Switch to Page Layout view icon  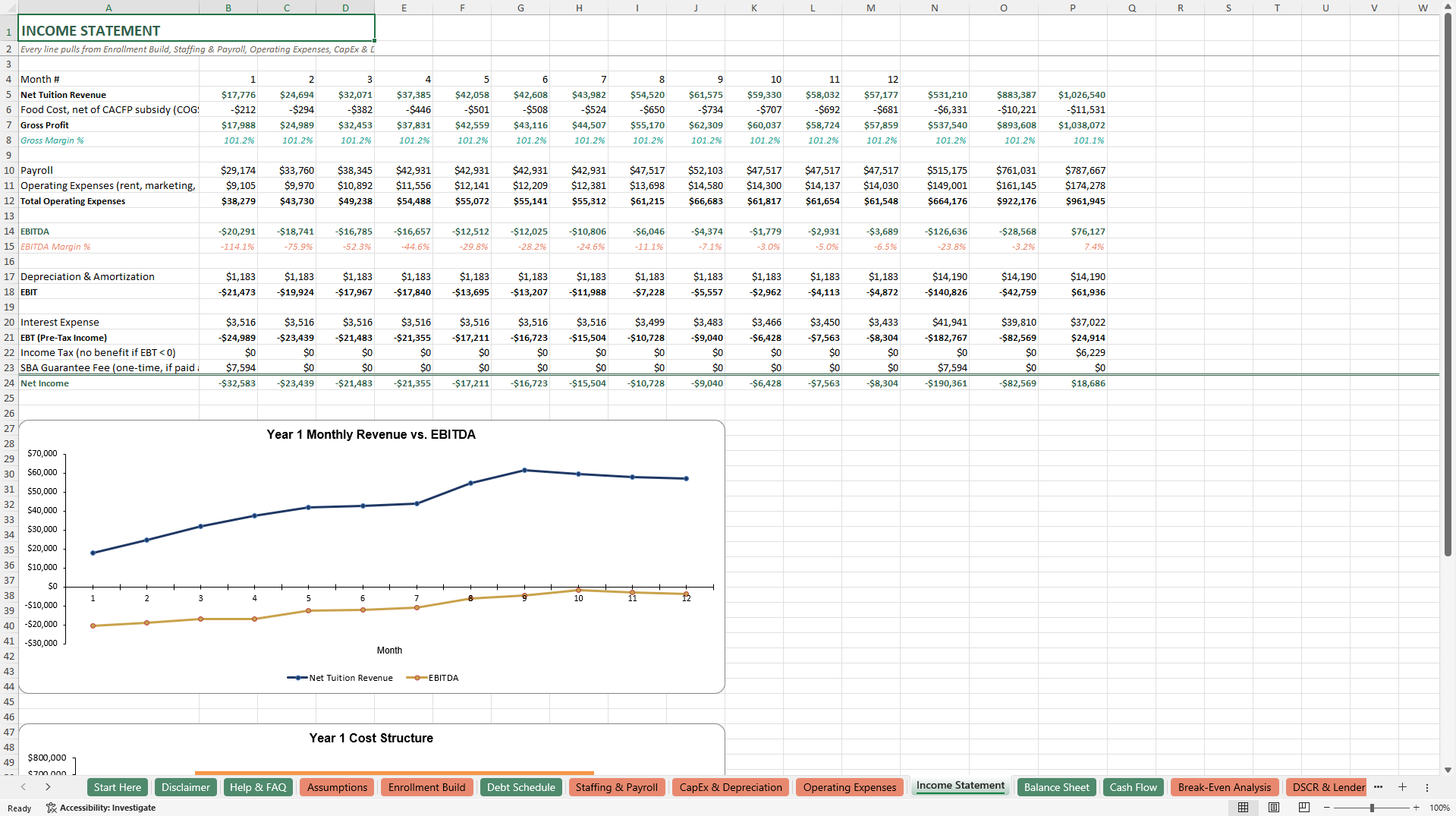pos(1274,808)
